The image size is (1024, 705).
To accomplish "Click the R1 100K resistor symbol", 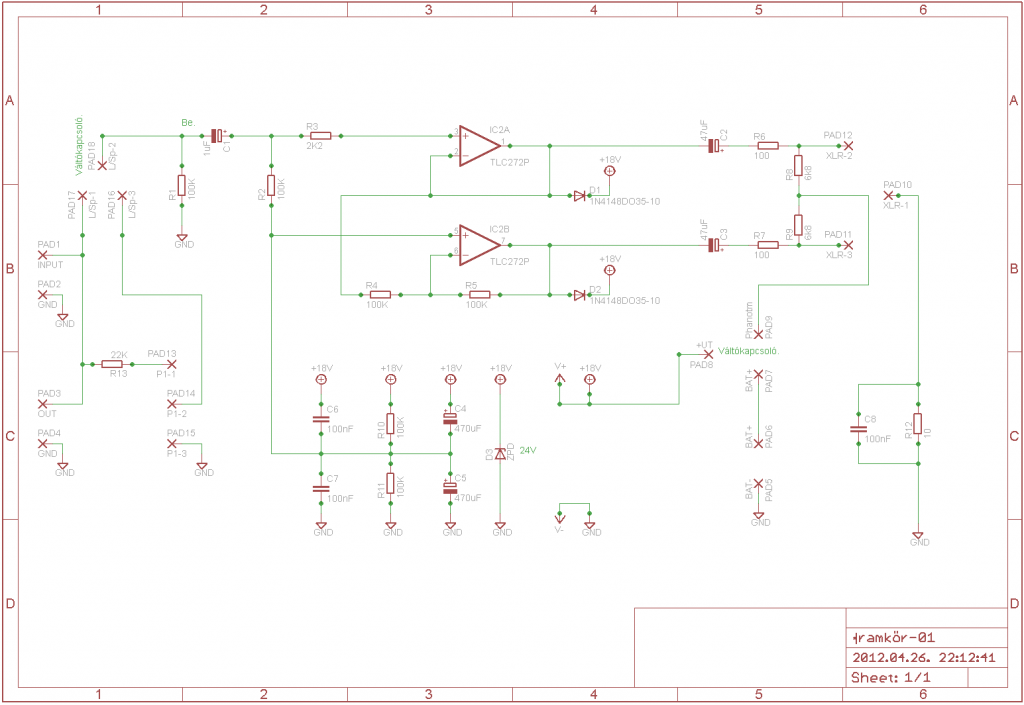I will pos(182,185).
